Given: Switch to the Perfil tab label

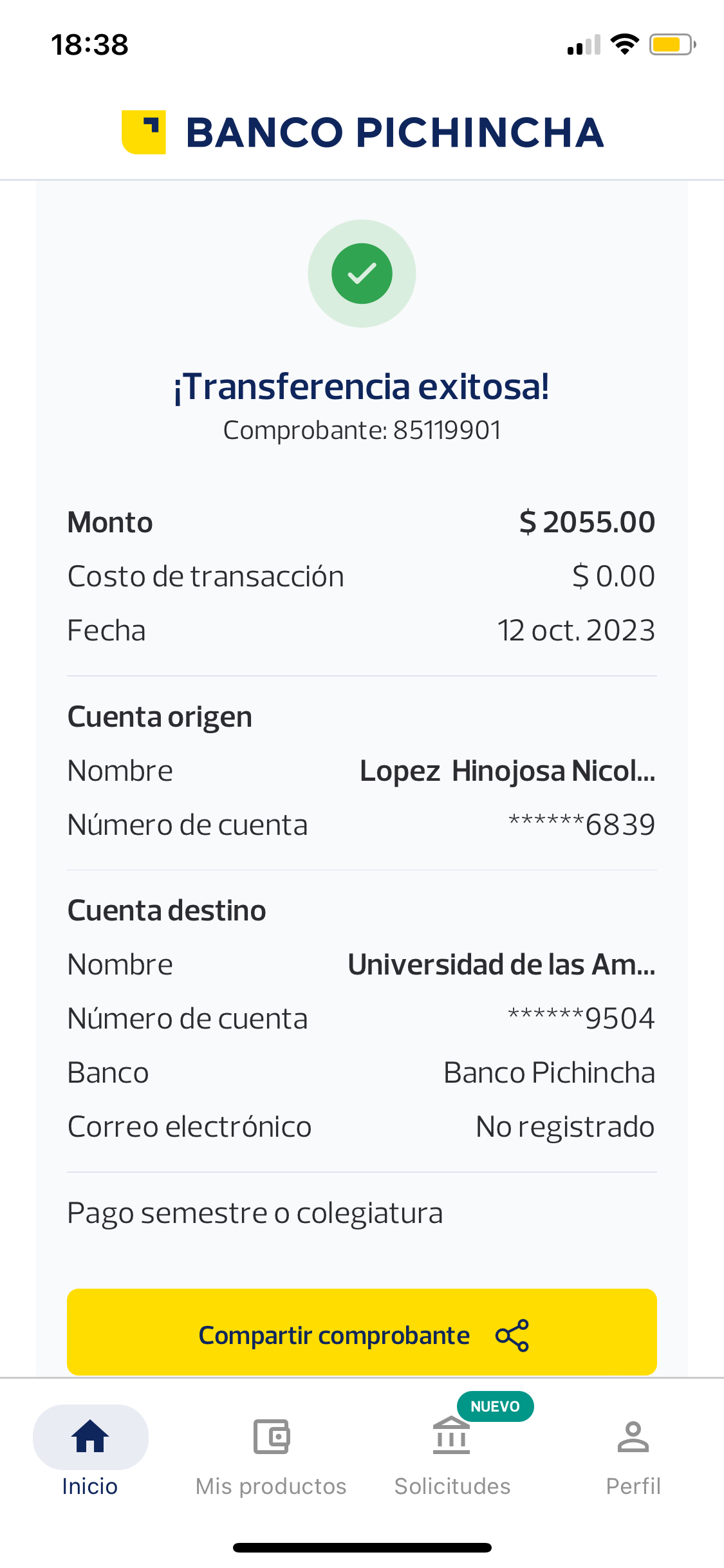Looking at the screenshot, I should (633, 1486).
